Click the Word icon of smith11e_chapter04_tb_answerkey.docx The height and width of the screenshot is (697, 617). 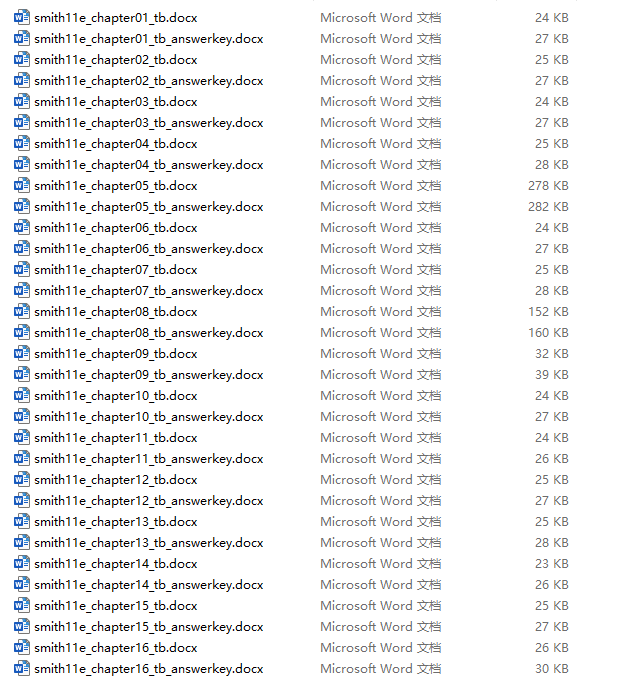point(22,164)
